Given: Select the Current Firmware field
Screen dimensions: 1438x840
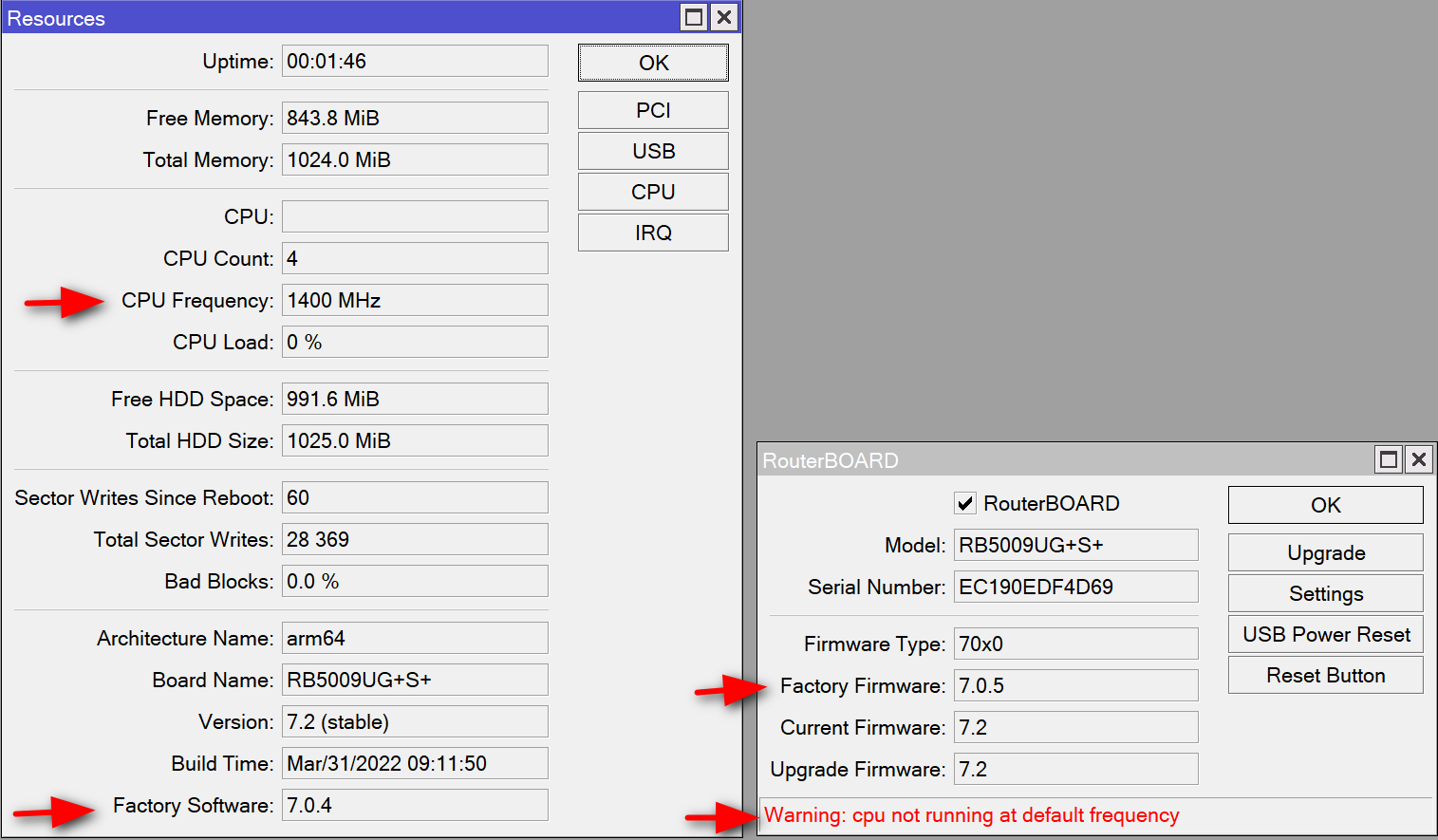Looking at the screenshot, I should (1075, 727).
